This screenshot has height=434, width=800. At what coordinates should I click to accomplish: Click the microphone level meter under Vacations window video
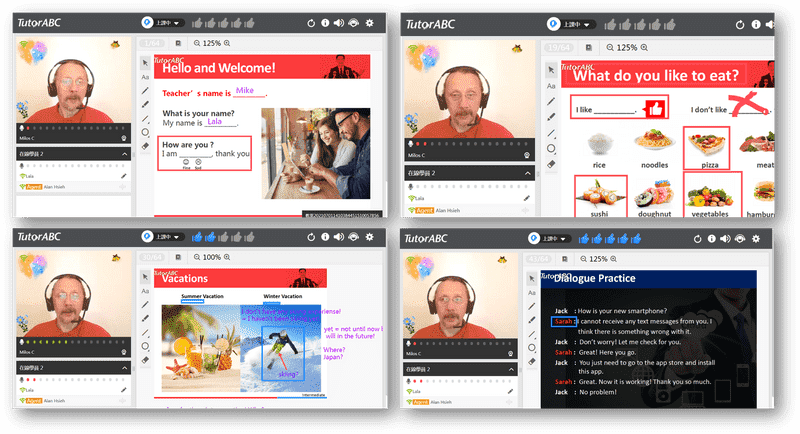(x=70, y=343)
